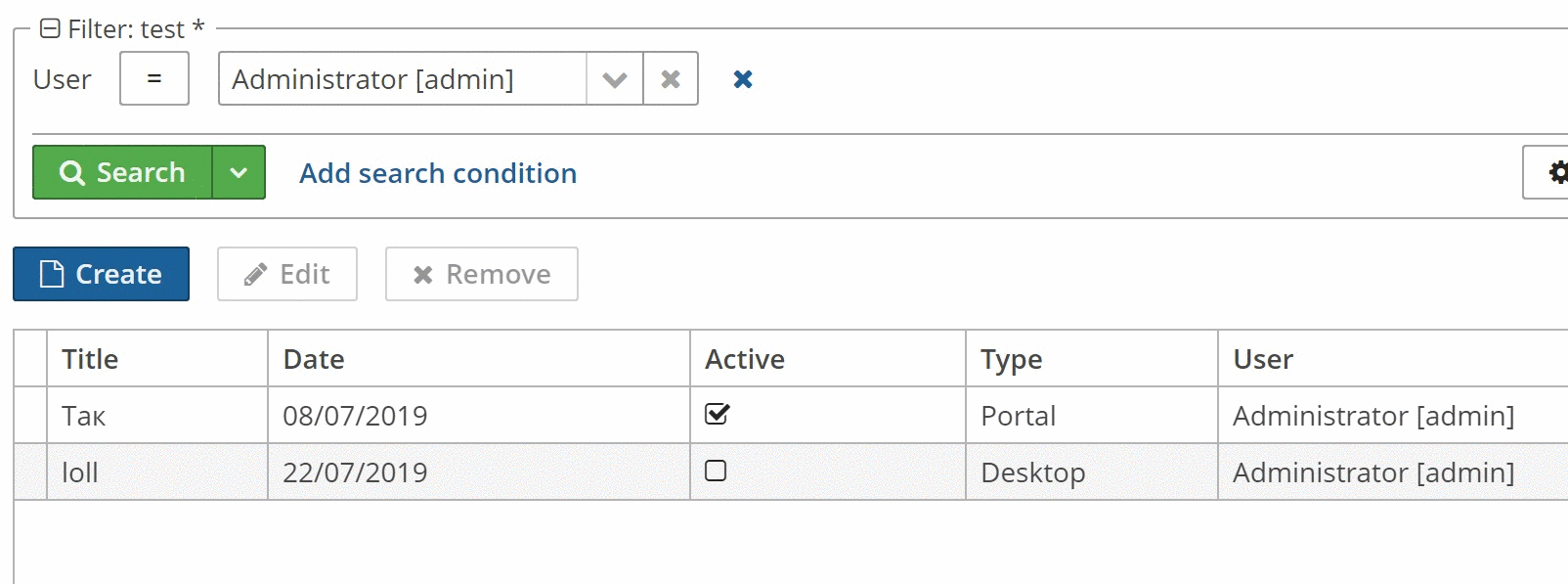The height and width of the screenshot is (584, 1568).
Task: Click the green Search button
Action: [122, 172]
